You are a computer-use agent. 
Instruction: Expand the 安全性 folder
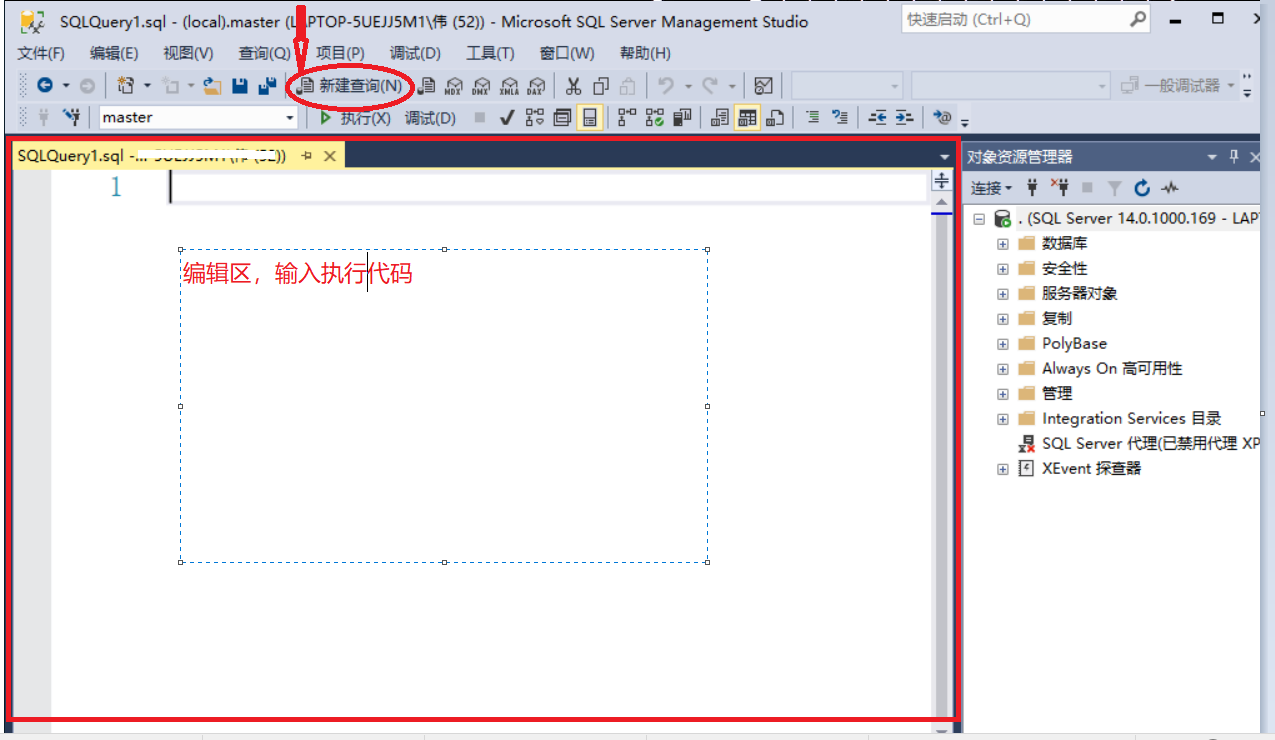click(x=1002, y=268)
